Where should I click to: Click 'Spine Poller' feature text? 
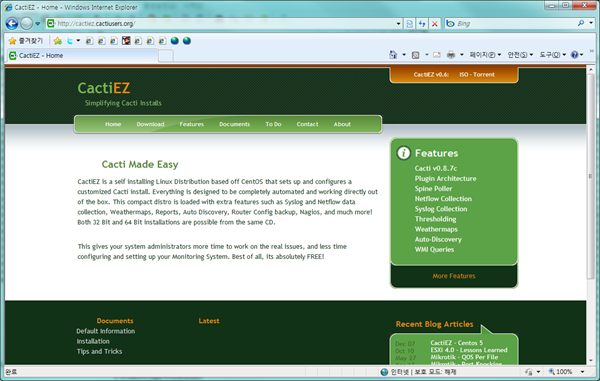[433, 189]
